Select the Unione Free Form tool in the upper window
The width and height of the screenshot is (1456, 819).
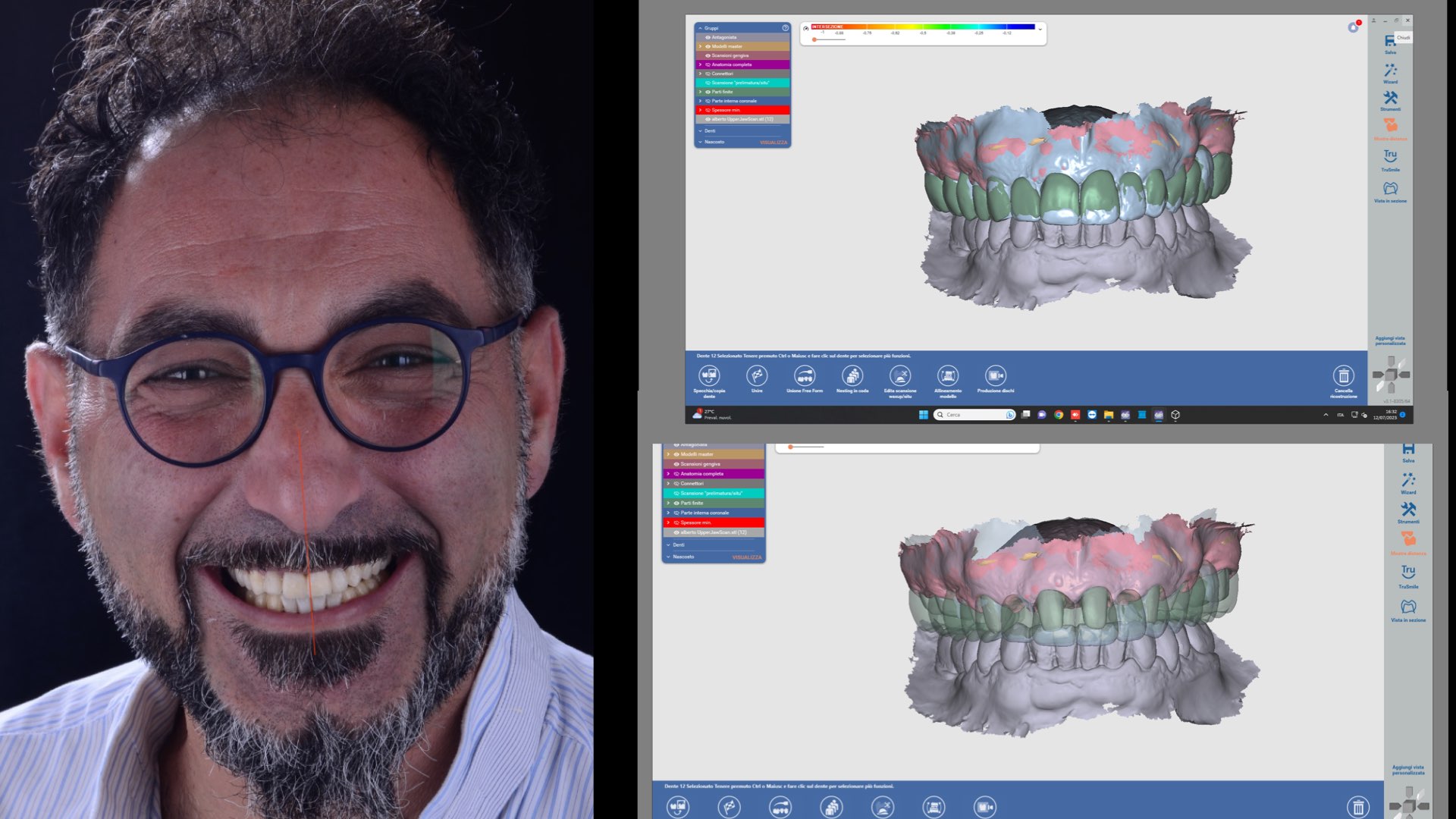pos(805,375)
